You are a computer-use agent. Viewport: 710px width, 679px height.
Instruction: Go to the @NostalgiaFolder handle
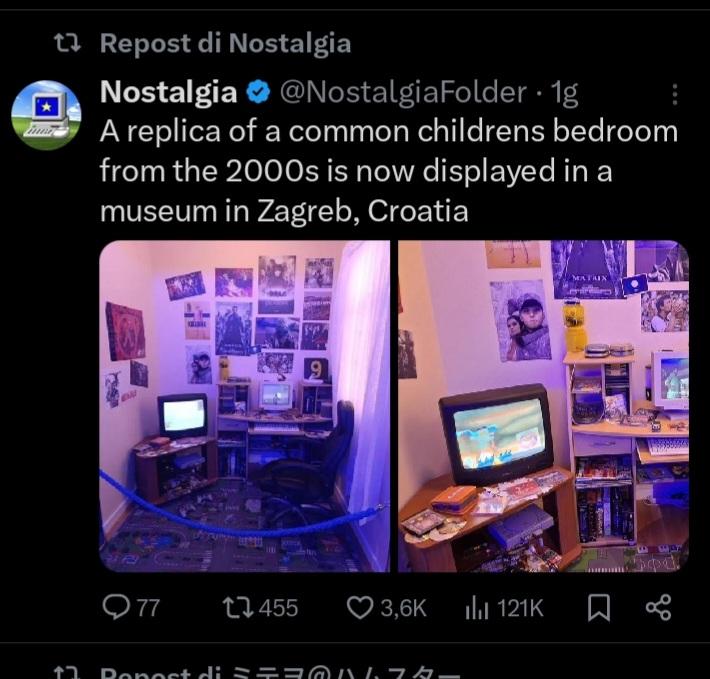pyautogui.click(x=403, y=92)
